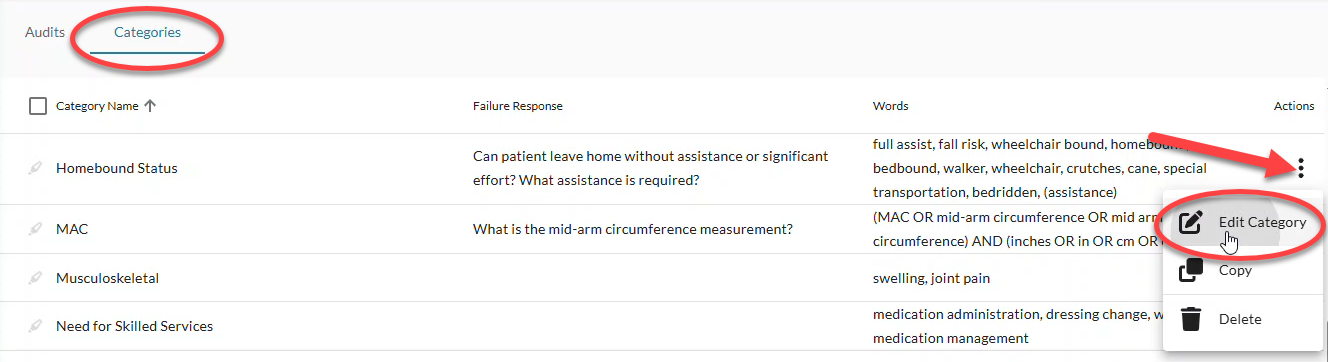The width and height of the screenshot is (1328, 362).
Task: Choose Edit Category from the actions menu
Action: [x=1262, y=222]
